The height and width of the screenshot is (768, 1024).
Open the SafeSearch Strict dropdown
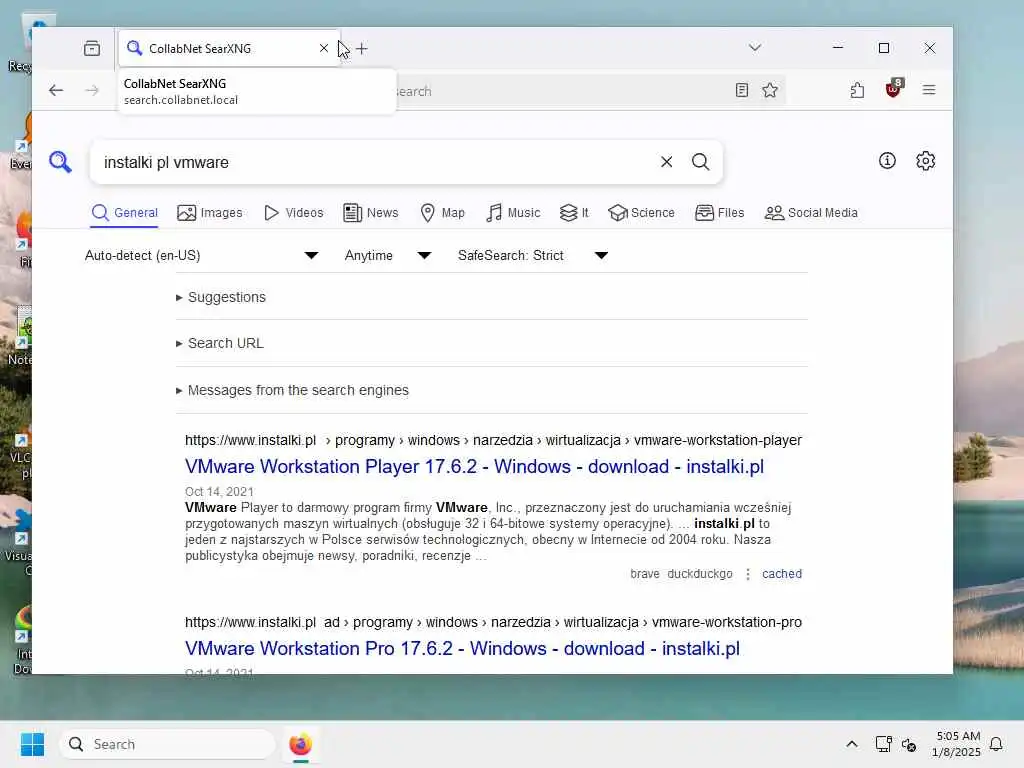533,255
